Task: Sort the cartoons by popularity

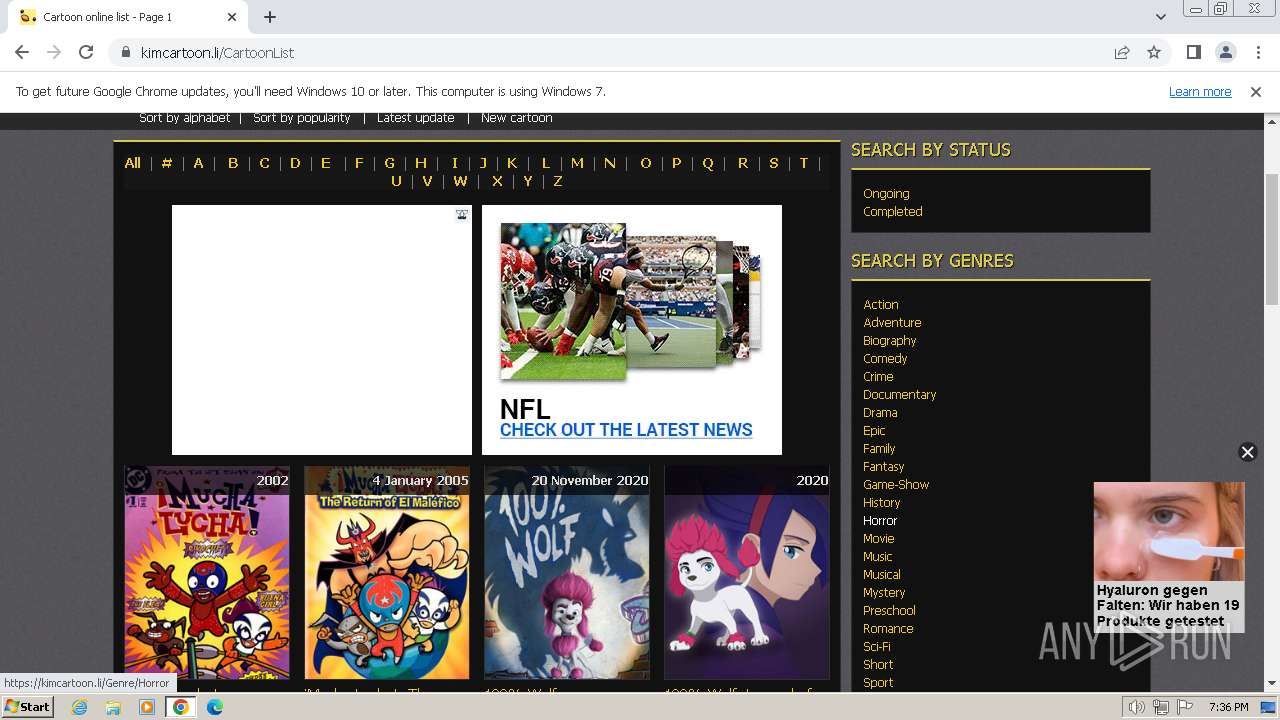Action: click(301, 118)
